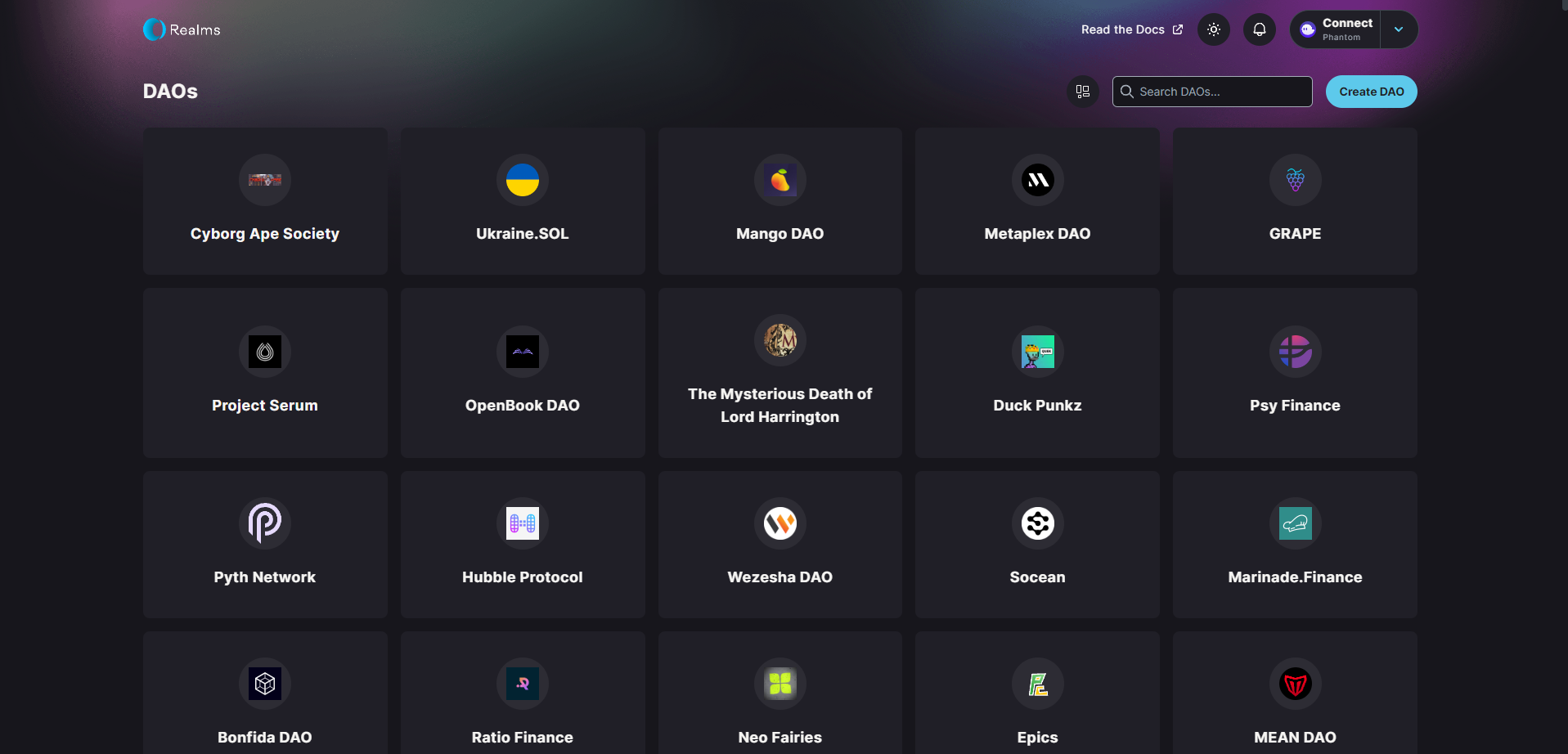Click the Neo Fairies title
This screenshot has width=1568, height=754.
[780, 738]
